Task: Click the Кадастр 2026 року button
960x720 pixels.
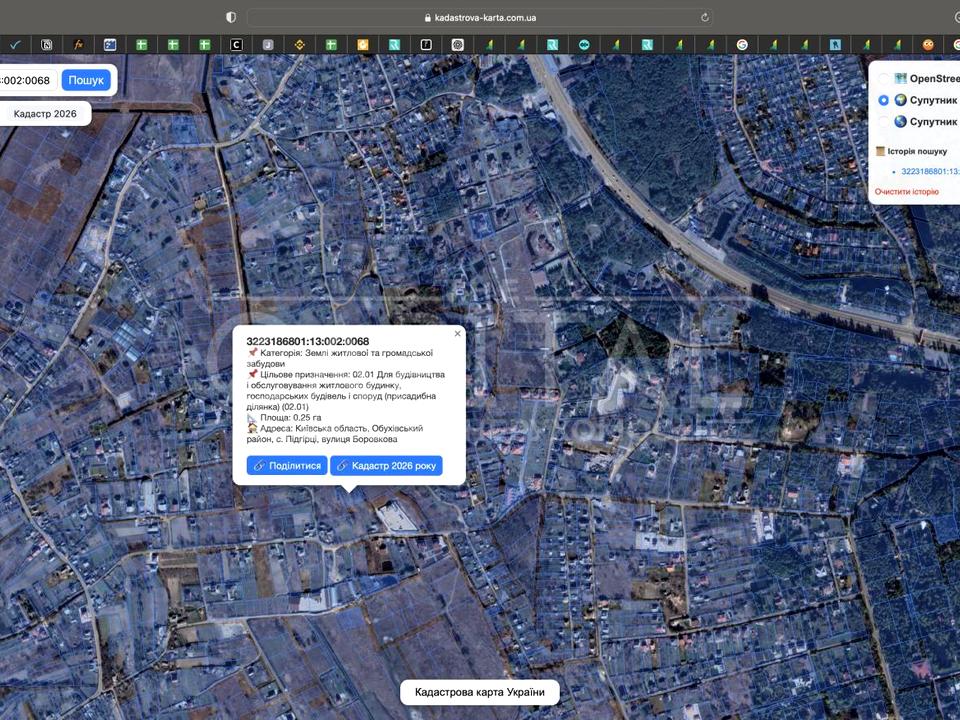Action: coord(386,465)
